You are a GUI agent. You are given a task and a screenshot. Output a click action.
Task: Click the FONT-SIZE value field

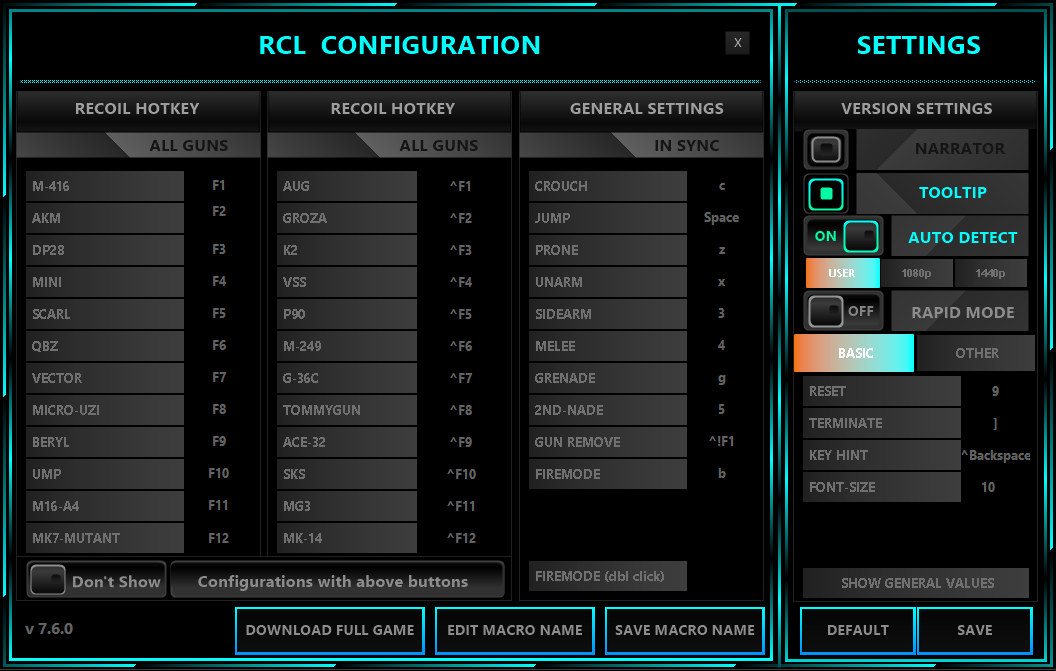[x=987, y=487]
